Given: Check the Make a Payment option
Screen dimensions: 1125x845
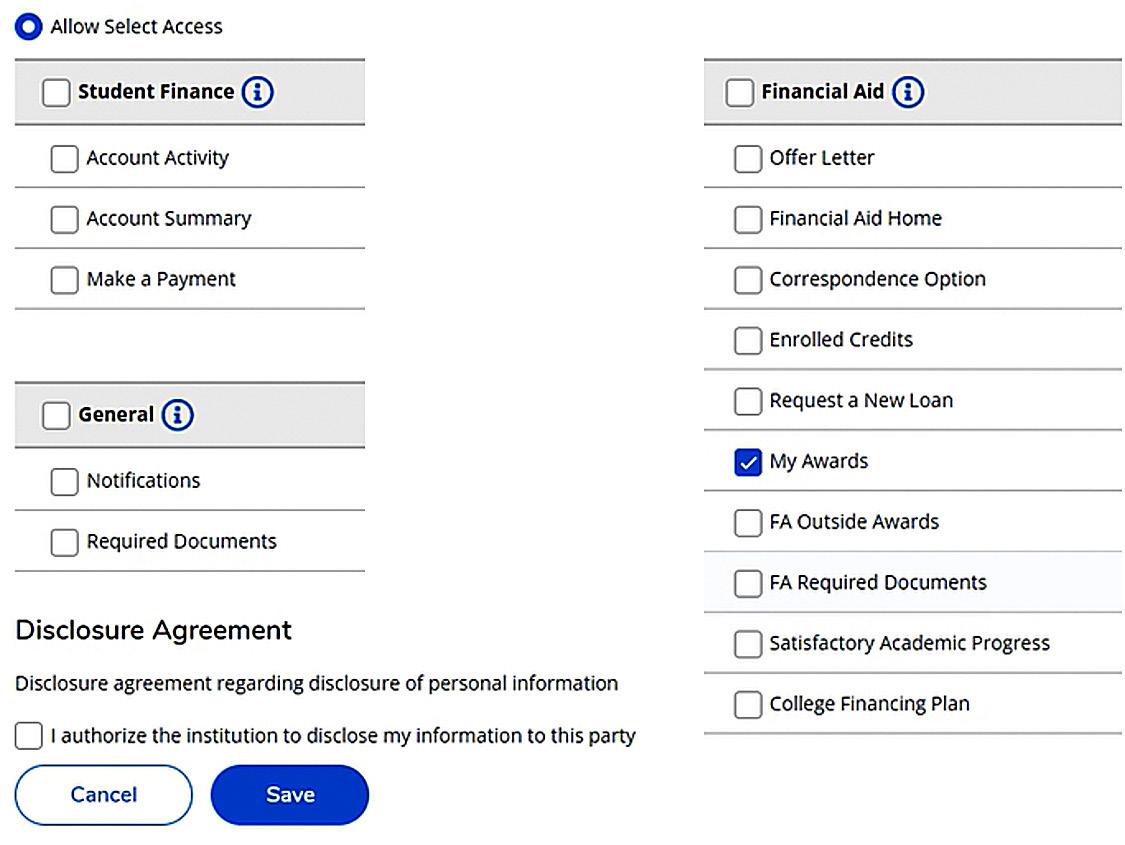Looking at the screenshot, I should 64,280.
